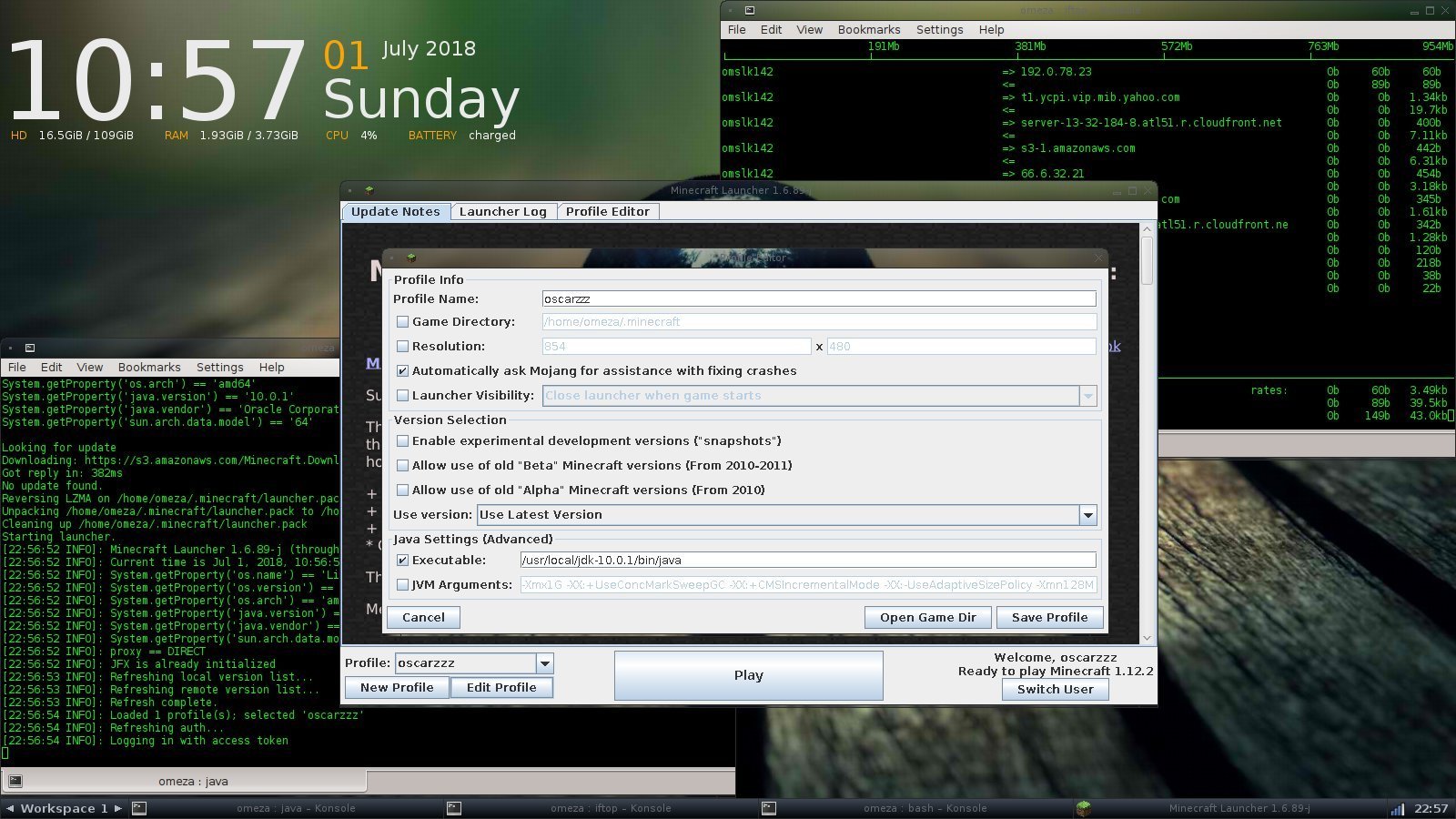
Task: Click 'Ready to play Minecraft 1.12.2' status text
Action: [x=1056, y=671]
